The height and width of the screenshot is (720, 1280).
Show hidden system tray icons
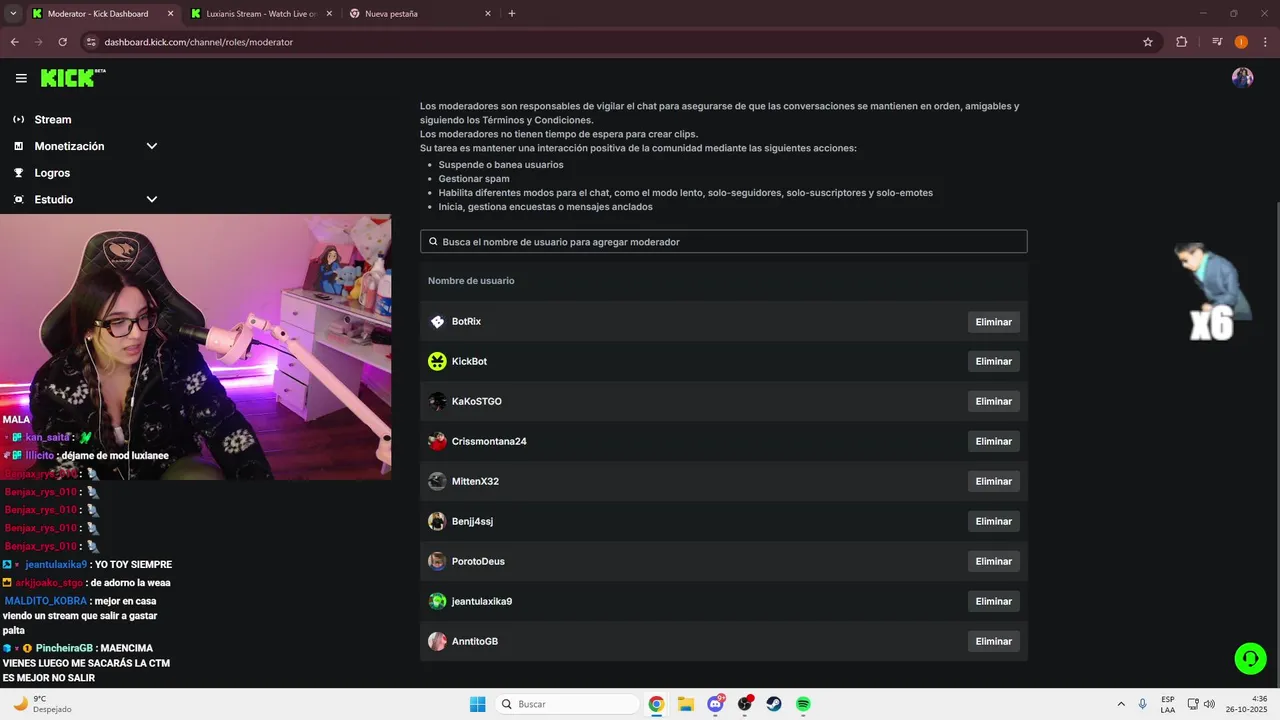pos(1120,704)
